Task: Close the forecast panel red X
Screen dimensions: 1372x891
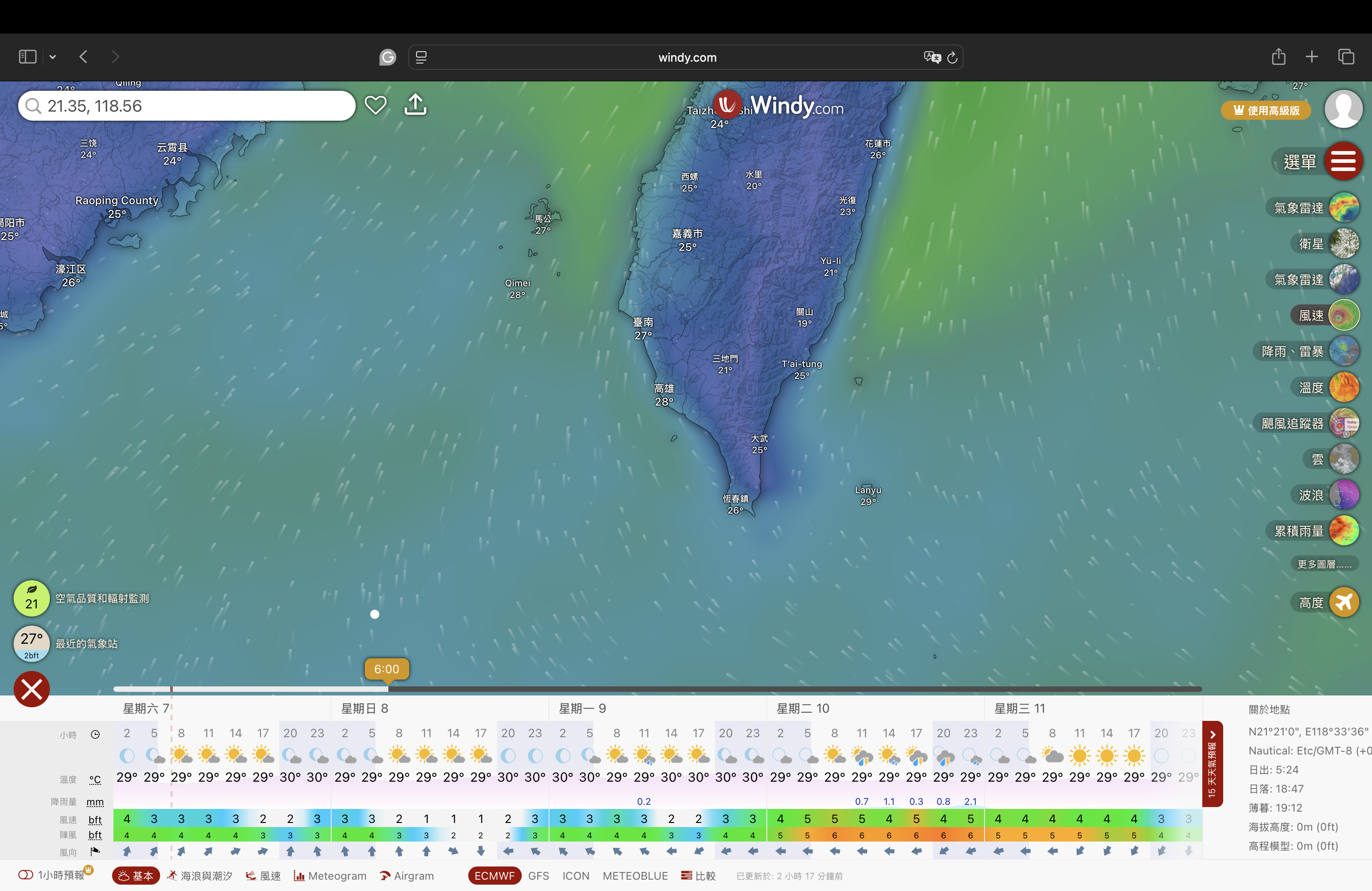Action: coord(32,689)
